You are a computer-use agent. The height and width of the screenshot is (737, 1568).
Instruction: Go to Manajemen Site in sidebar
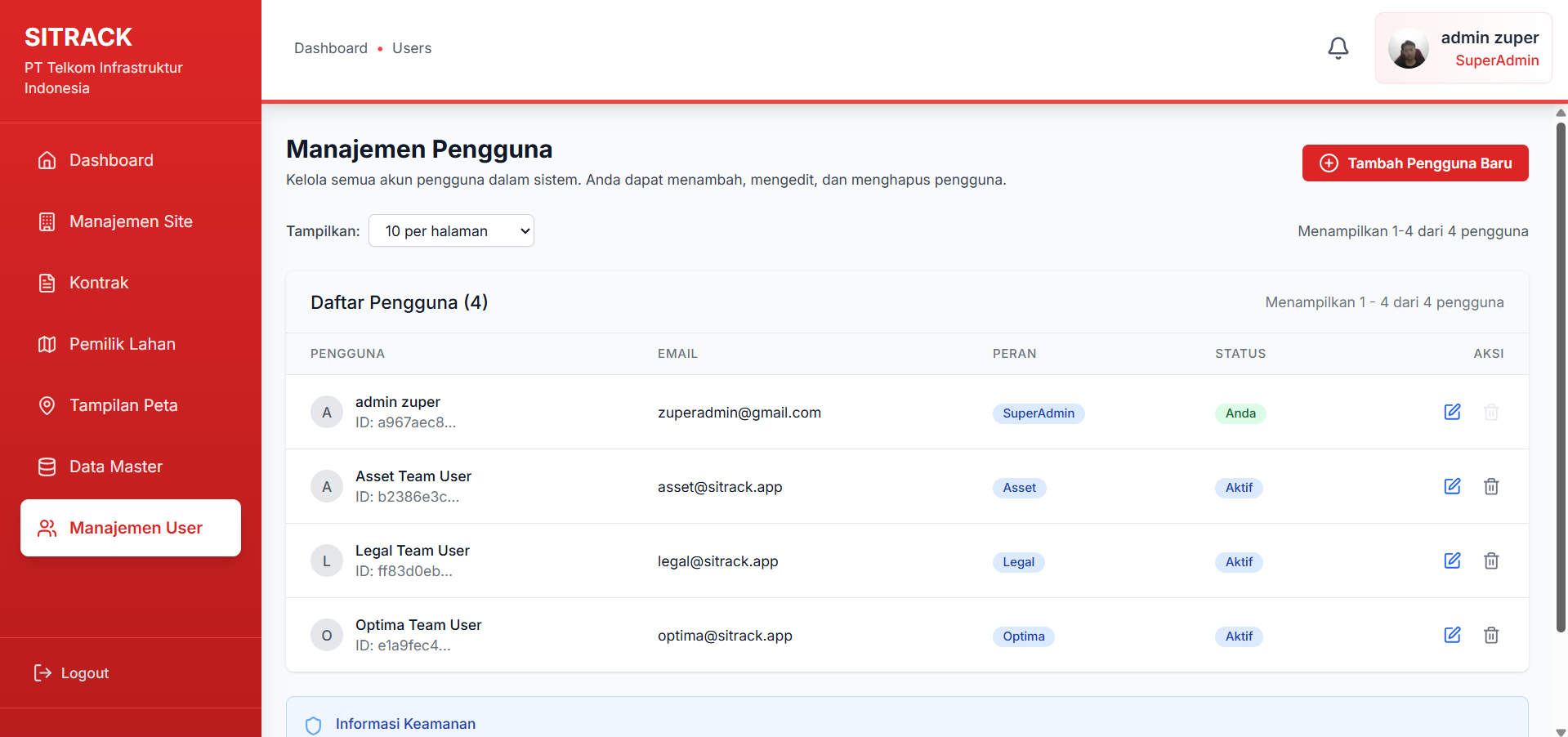point(131,221)
